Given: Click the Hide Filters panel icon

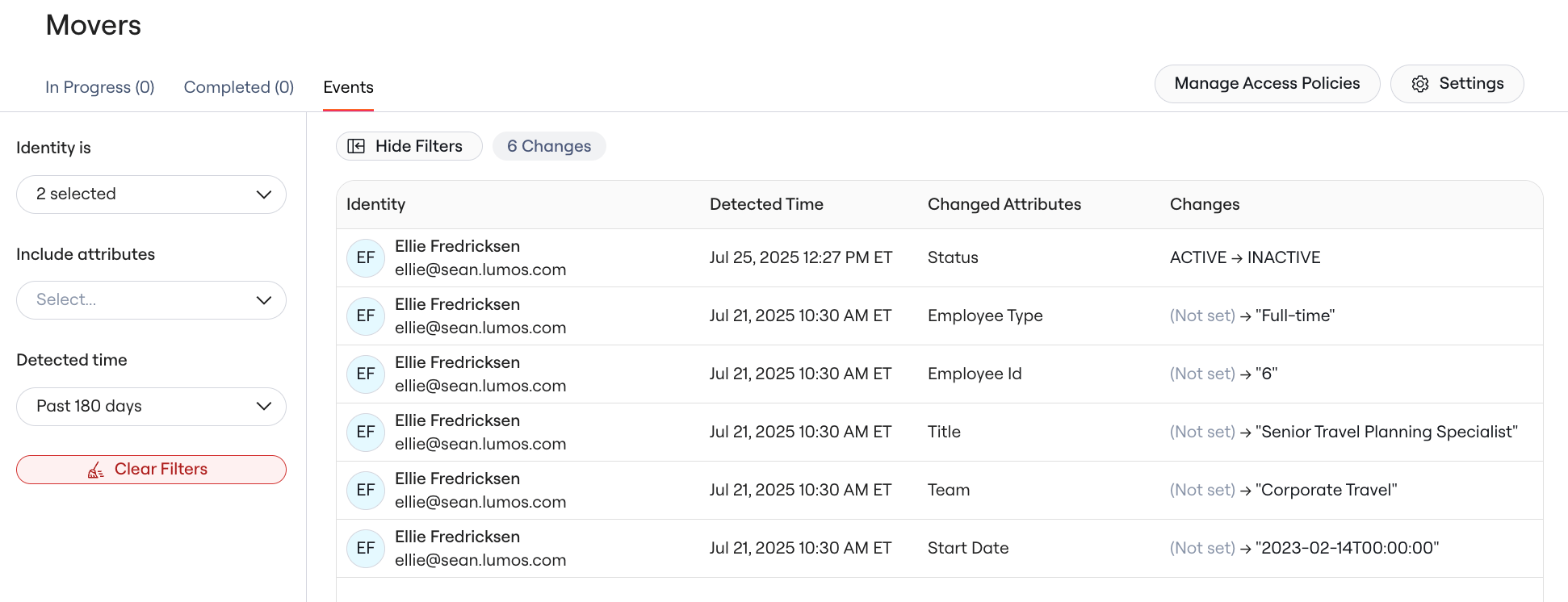Looking at the screenshot, I should click(356, 146).
